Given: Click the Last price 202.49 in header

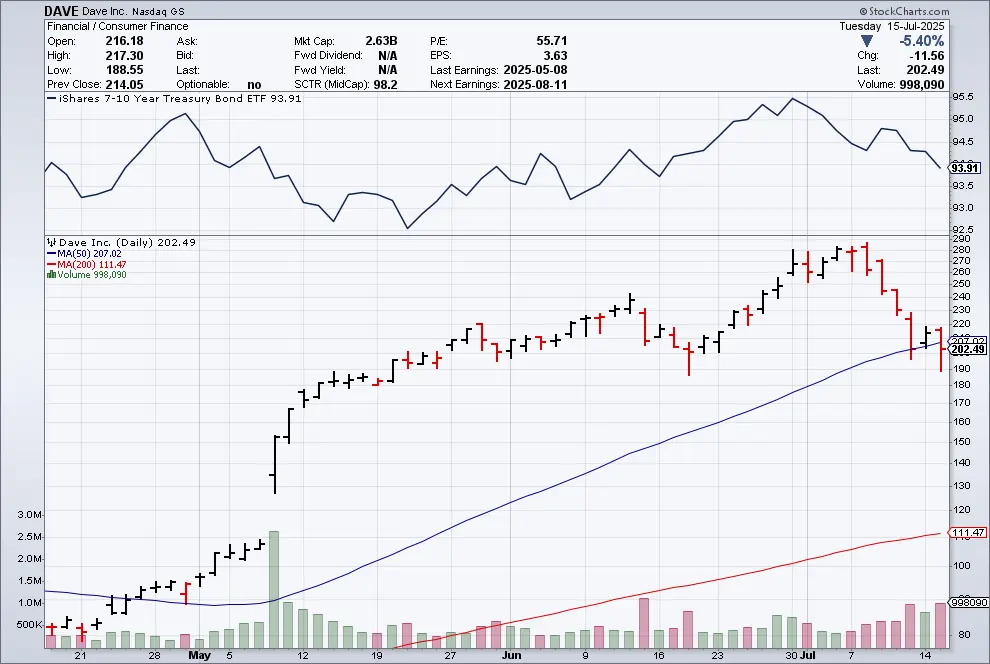Looking at the screenshot, I should (x=927, y=70).
